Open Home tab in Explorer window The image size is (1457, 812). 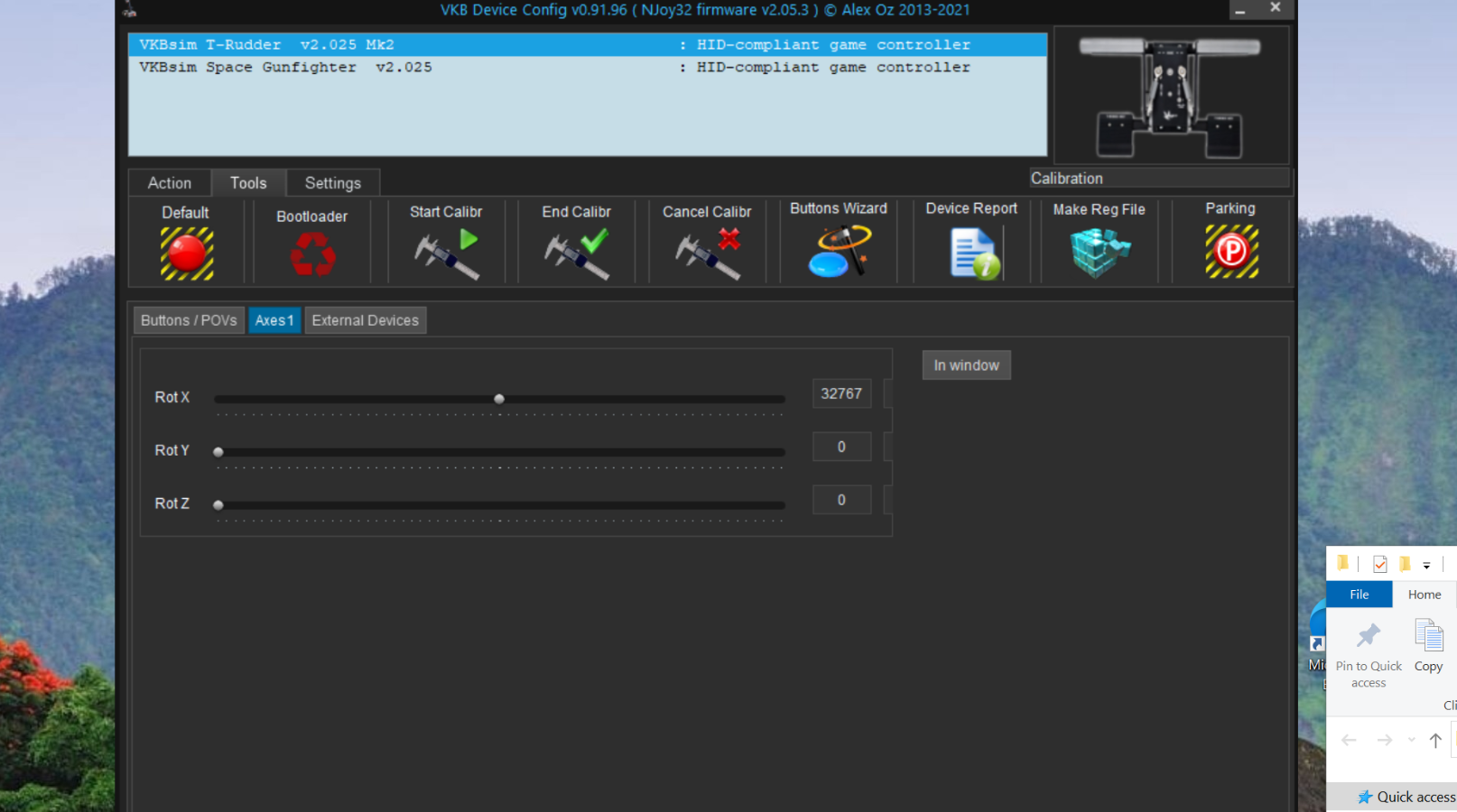coord(1425,595)
